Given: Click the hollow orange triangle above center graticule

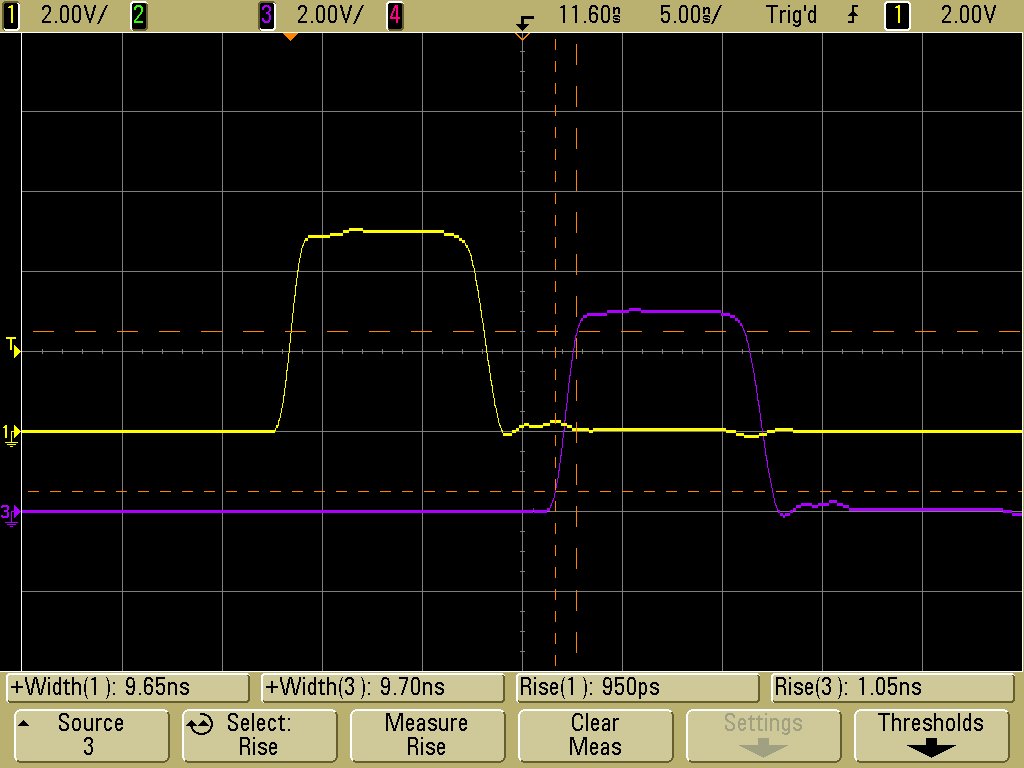Looking at the screenshot, I should pyautogui.click(x=521, y=36).
